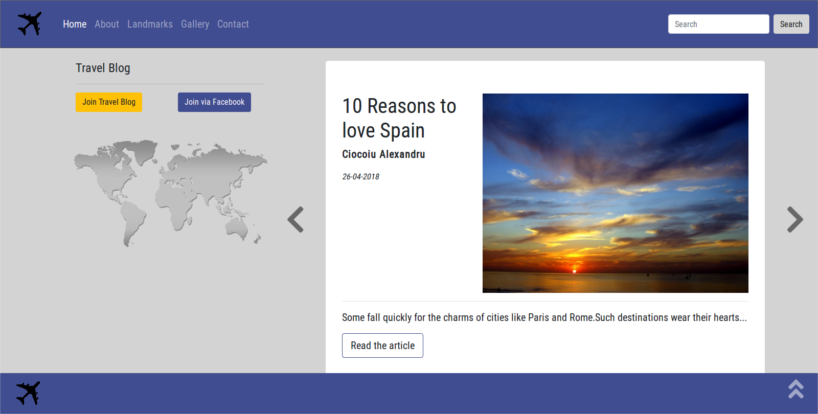The width and height of the screenshot is (818, 414).
Task: Click the sunset photo in the article
Action: 615,193
